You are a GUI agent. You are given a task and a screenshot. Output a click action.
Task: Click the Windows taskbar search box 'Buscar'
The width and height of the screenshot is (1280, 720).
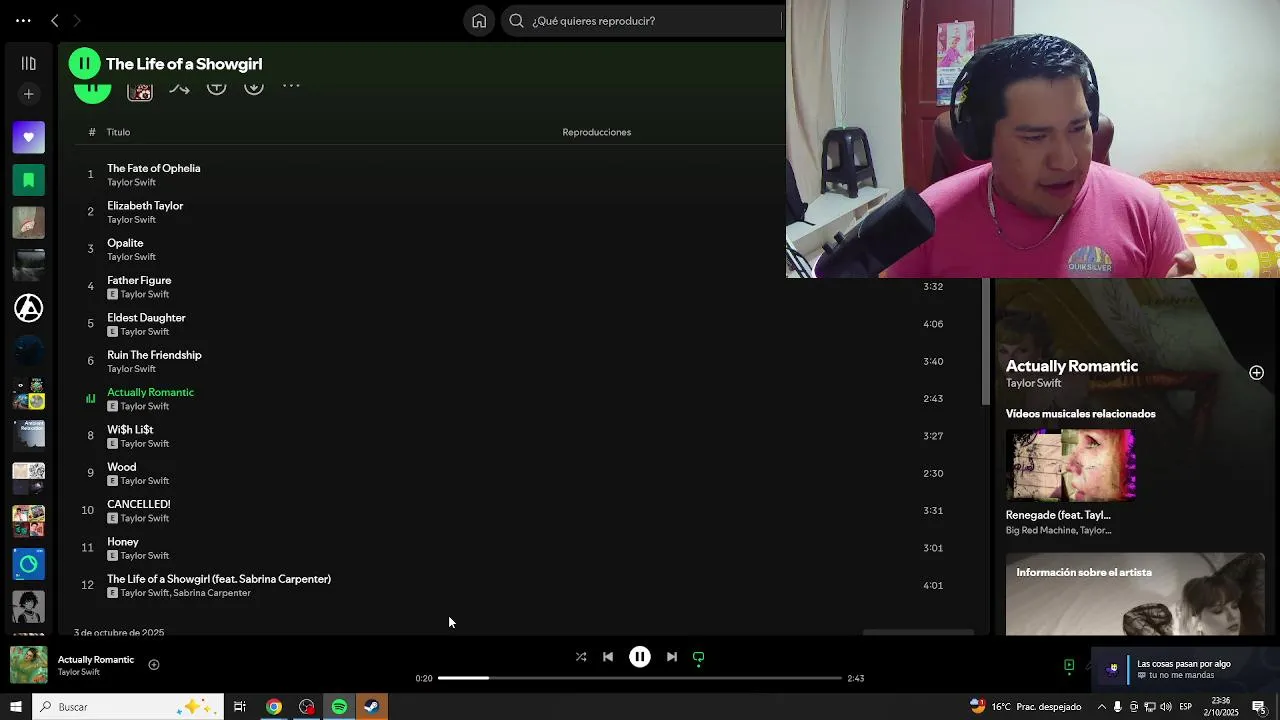(127, 707)
